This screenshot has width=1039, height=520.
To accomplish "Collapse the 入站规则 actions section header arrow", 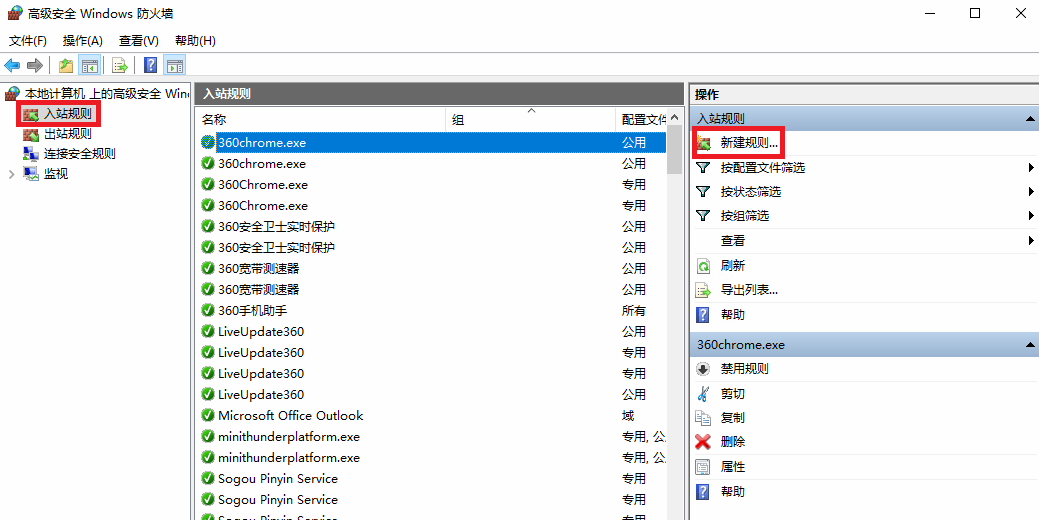I will (x=1030, y=119).
